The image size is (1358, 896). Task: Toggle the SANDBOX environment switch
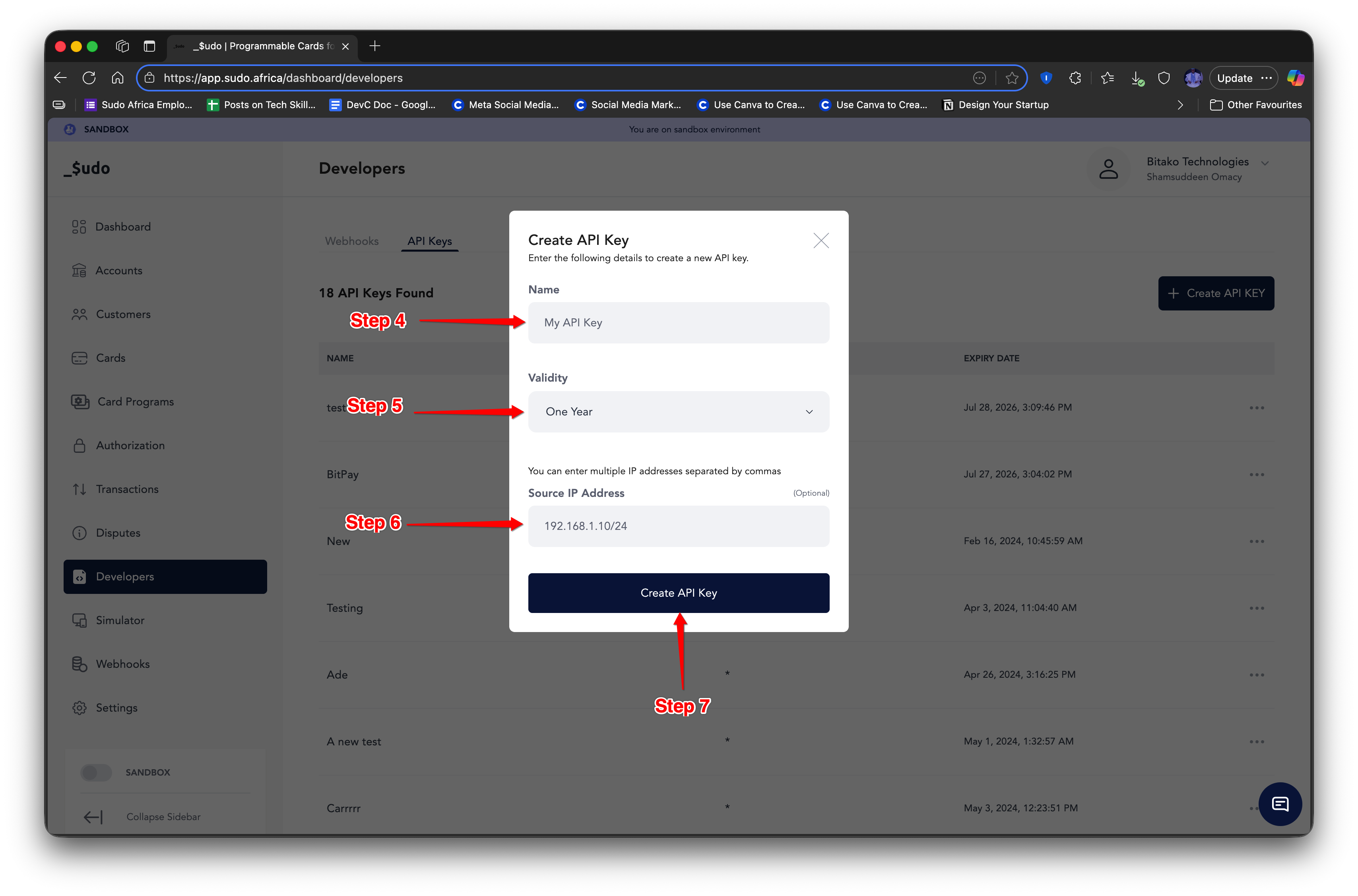[97, 772]
